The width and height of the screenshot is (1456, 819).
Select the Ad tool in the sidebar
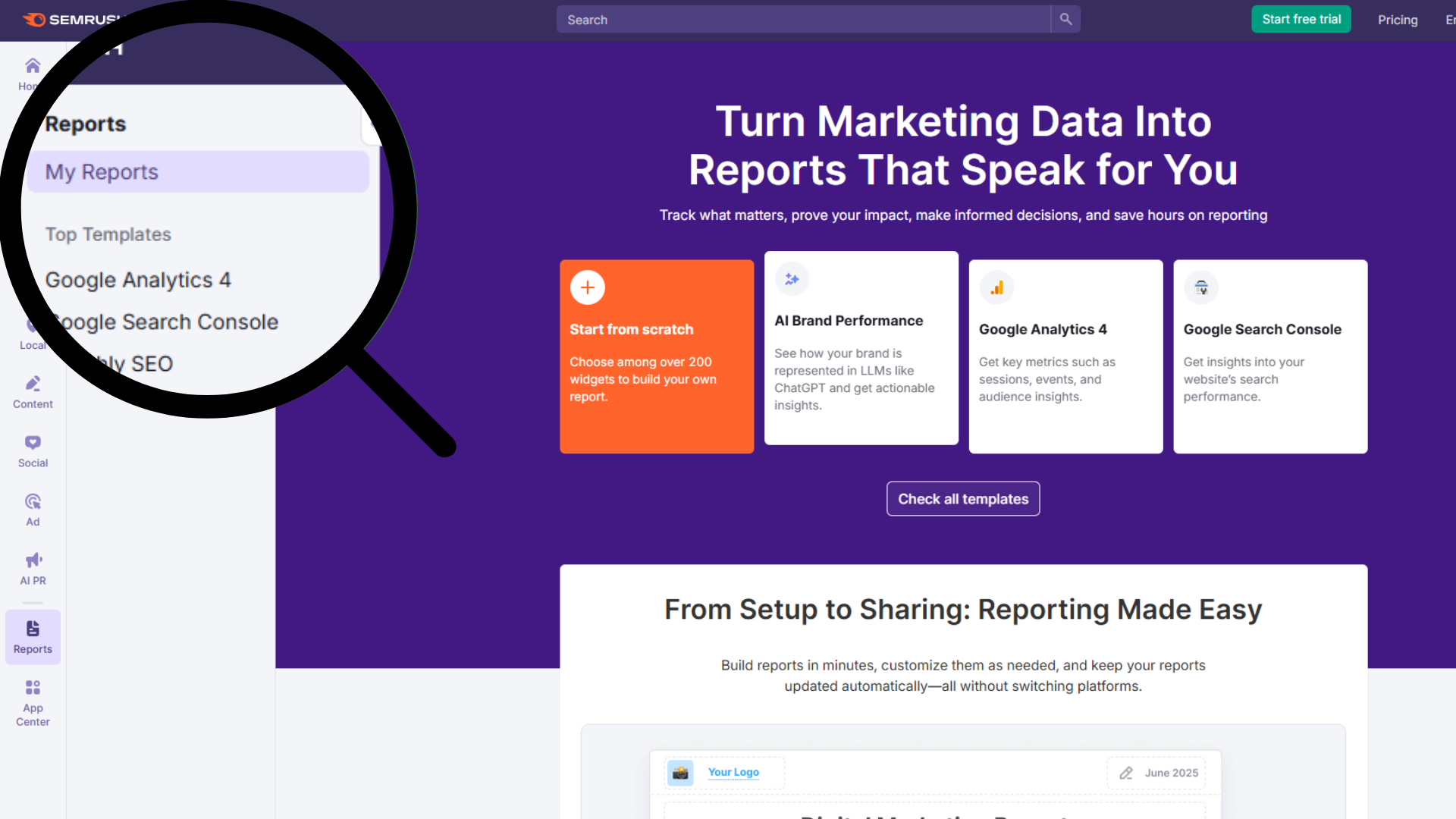tap(32, 508)
